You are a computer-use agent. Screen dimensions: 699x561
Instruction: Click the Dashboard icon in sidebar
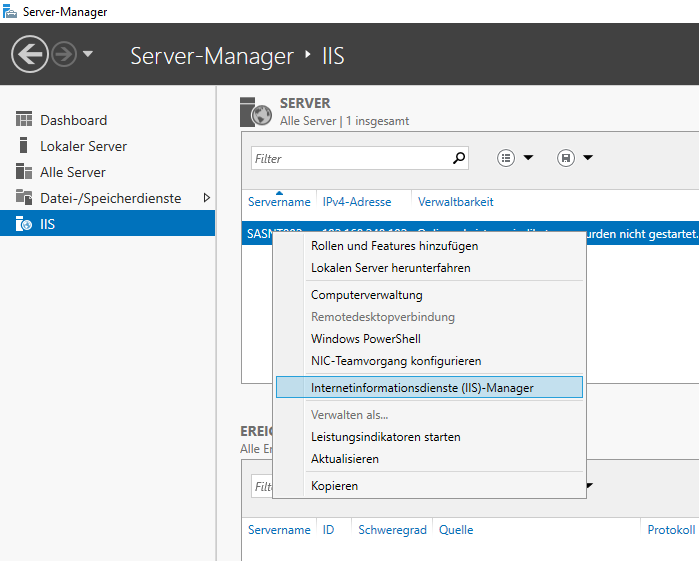point(24,120)
